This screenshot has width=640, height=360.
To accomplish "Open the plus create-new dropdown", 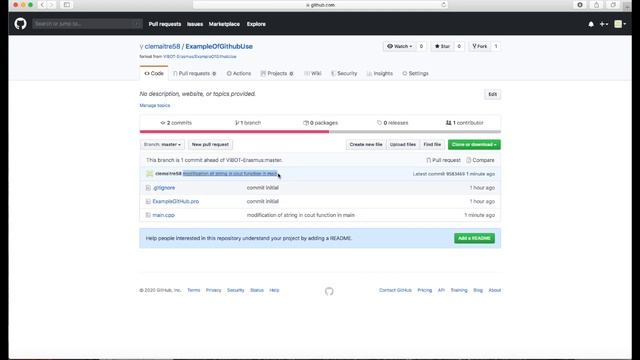I will point(604,24).
